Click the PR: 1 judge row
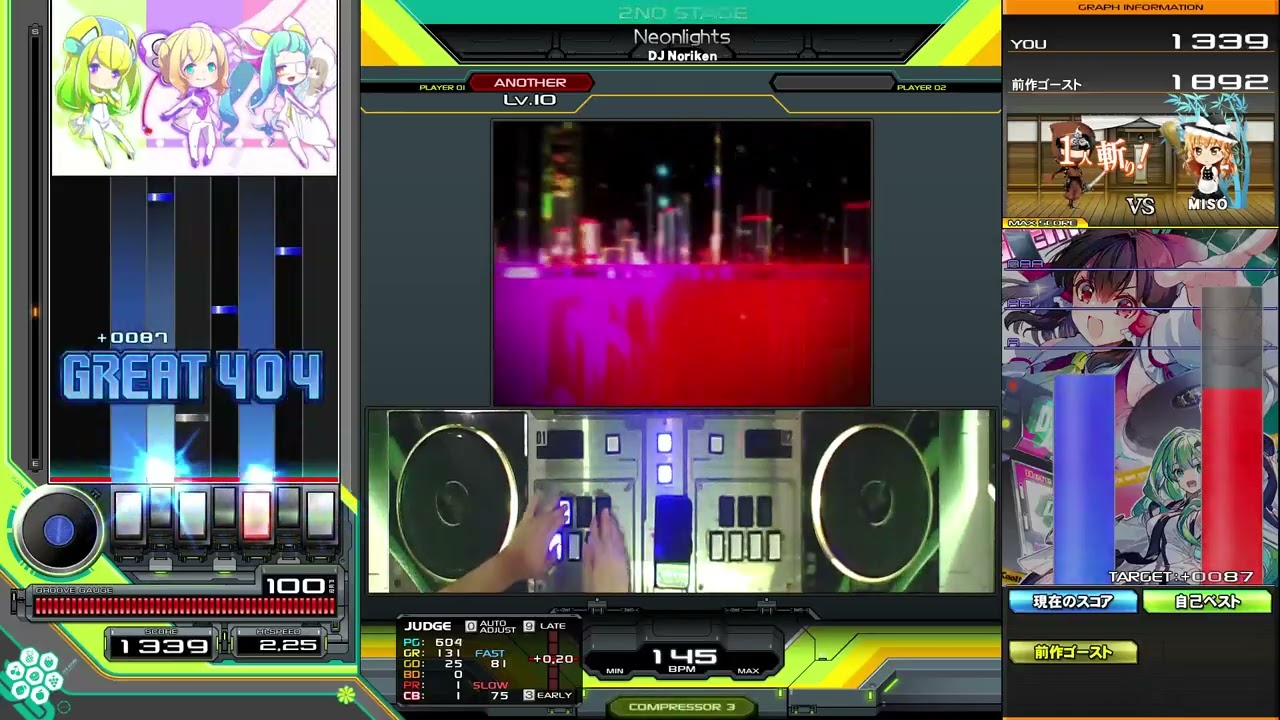This screenshot has height=720, width=1280. [x=433, y=685]
